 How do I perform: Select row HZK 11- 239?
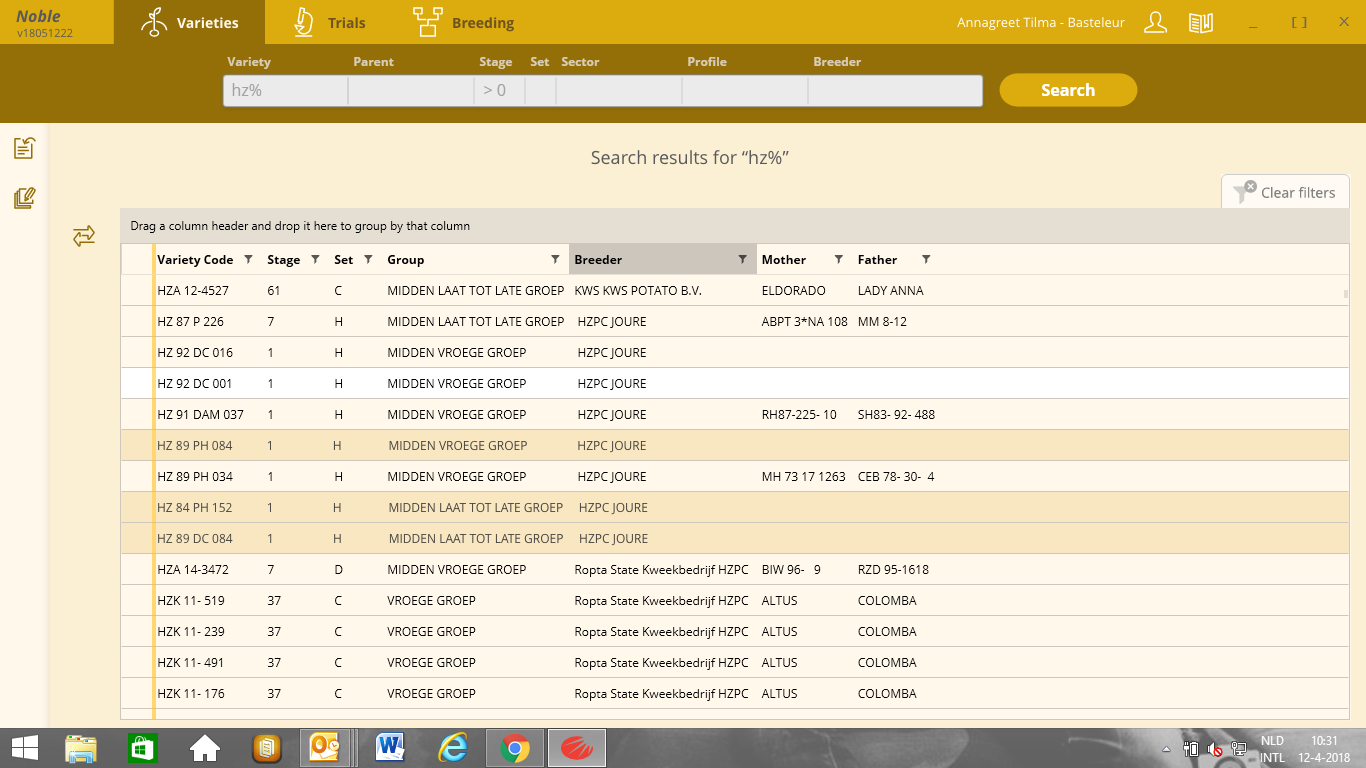(735, 631)
